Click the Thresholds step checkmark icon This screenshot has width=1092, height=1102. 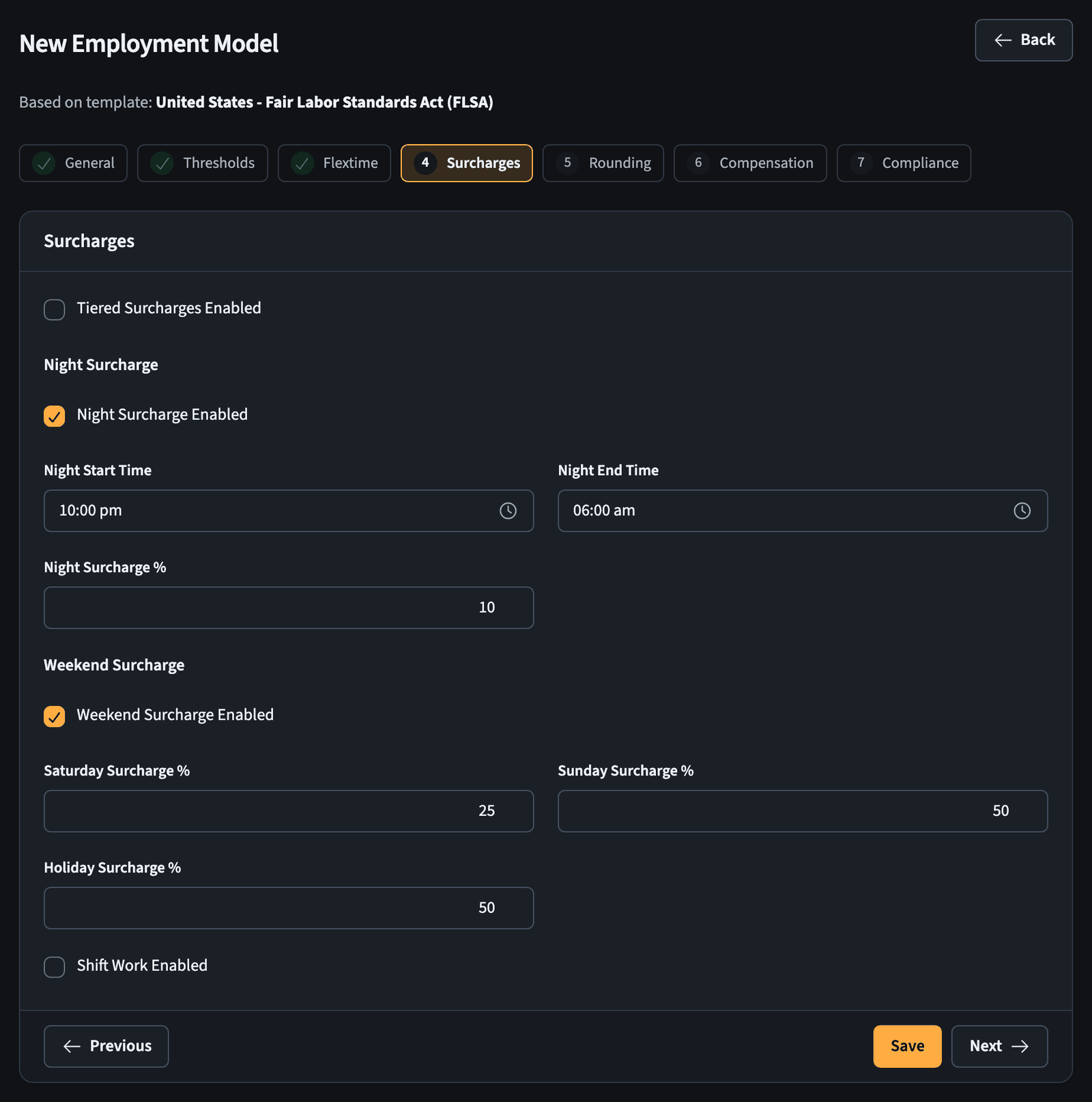click(x=162, y=163)
